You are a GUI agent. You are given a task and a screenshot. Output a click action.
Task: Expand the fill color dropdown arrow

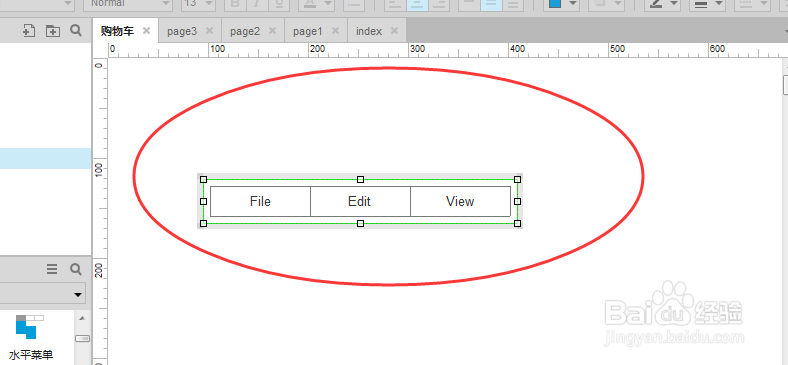(573, 4)
